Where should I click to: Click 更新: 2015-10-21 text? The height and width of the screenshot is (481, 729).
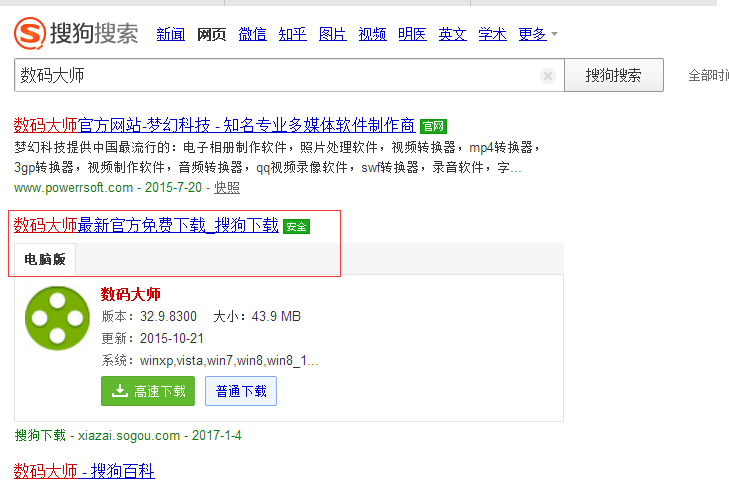click(x=152, y=338)
